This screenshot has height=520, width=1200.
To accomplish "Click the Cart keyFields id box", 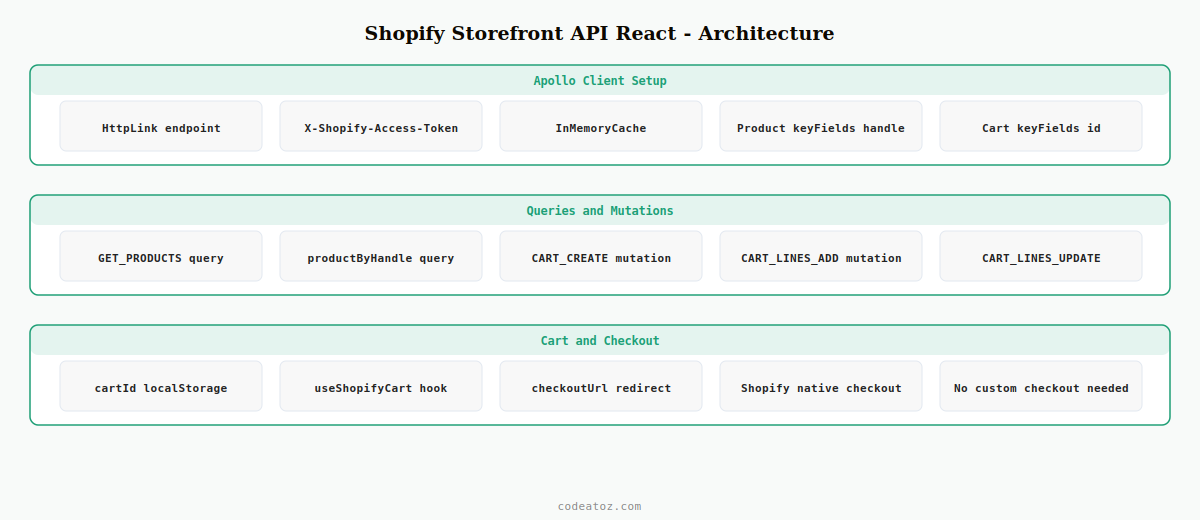I will click(x=1041, y=126).
